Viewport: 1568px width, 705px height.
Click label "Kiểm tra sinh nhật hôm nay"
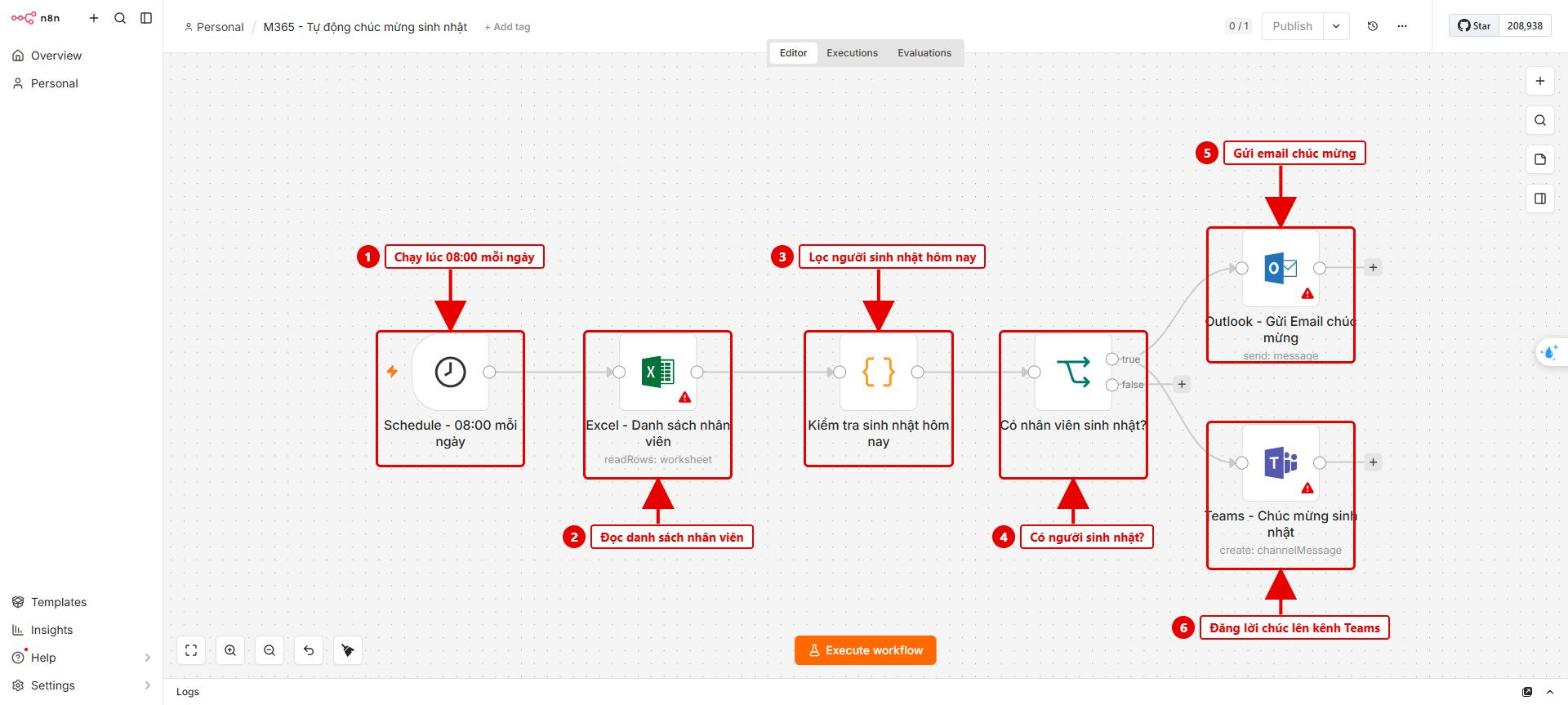[878, 433]
